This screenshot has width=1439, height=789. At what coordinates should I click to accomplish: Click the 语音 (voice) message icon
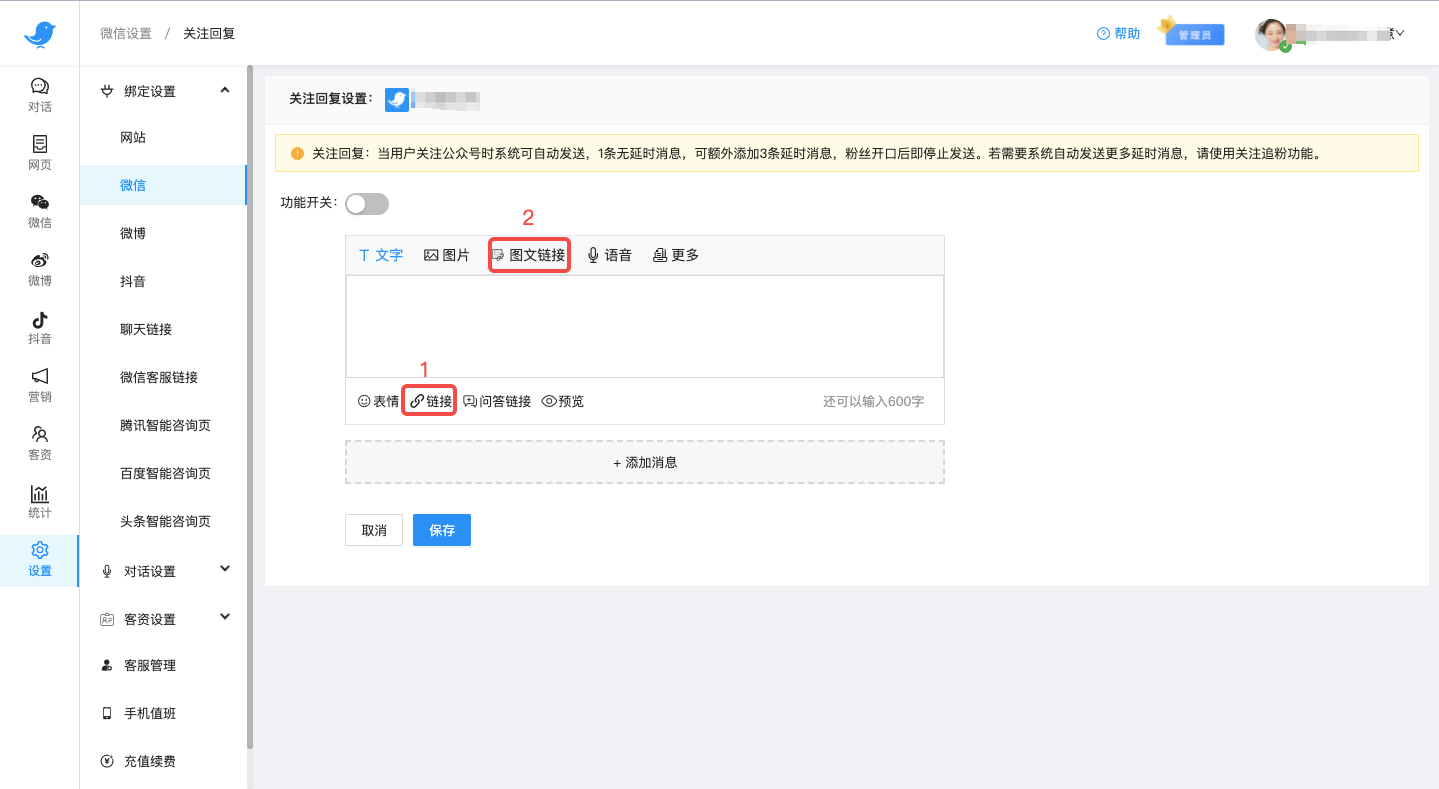pyautogui.click(x=609, y=254)
